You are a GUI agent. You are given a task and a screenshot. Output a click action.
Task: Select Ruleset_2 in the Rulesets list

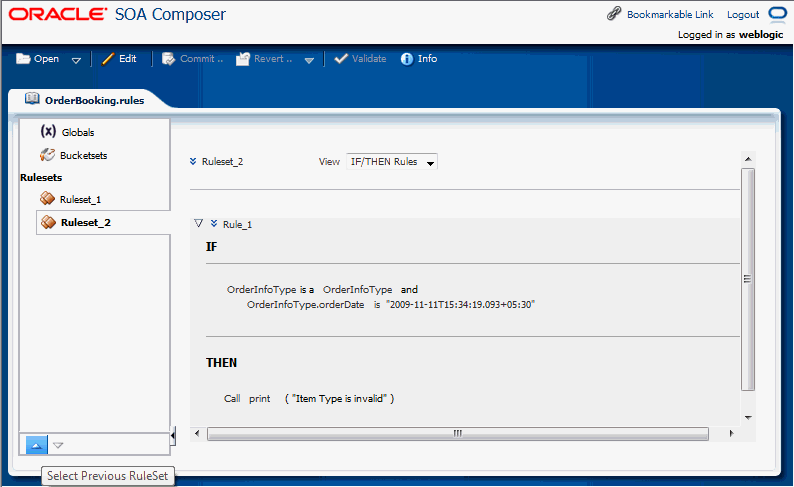pos(86,222)
